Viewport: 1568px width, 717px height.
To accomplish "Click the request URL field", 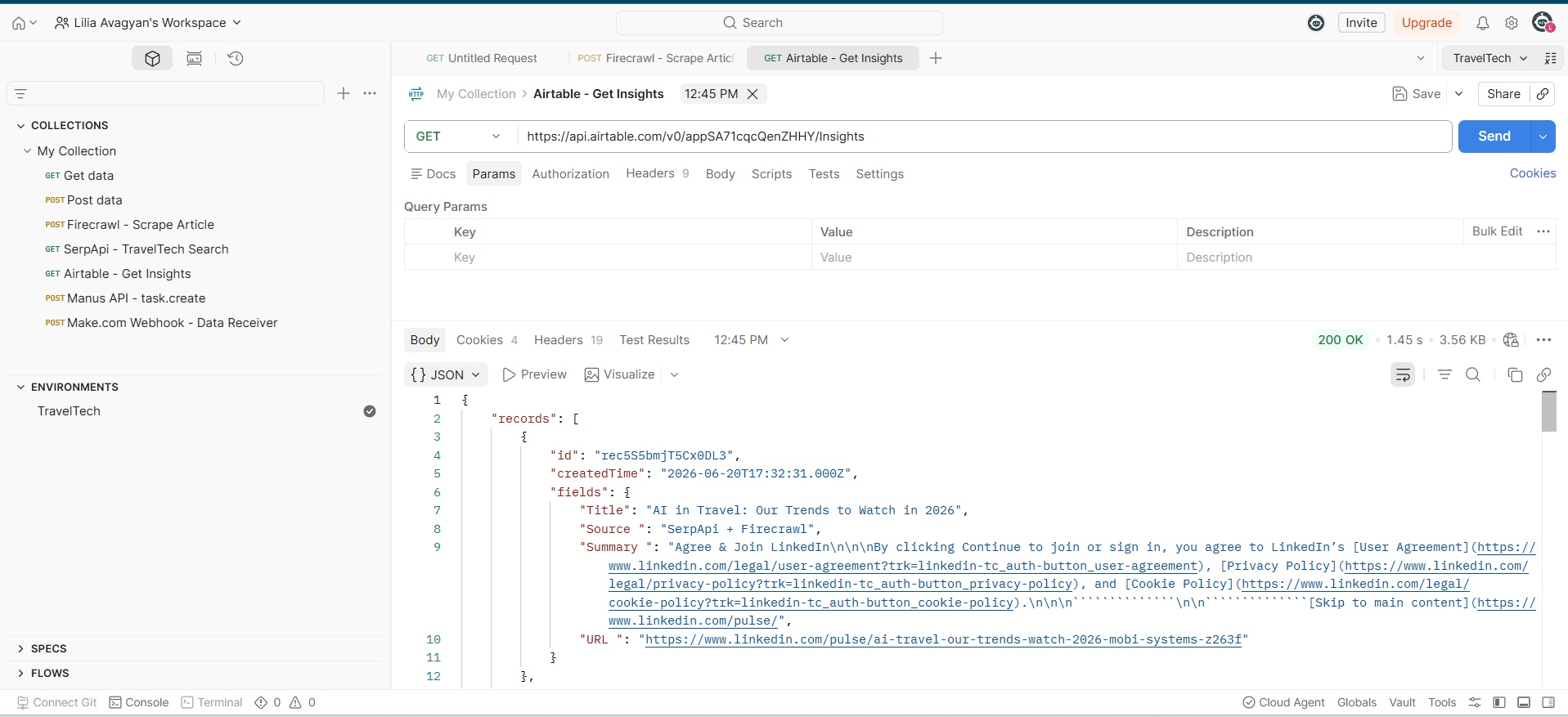I will 985,137.
